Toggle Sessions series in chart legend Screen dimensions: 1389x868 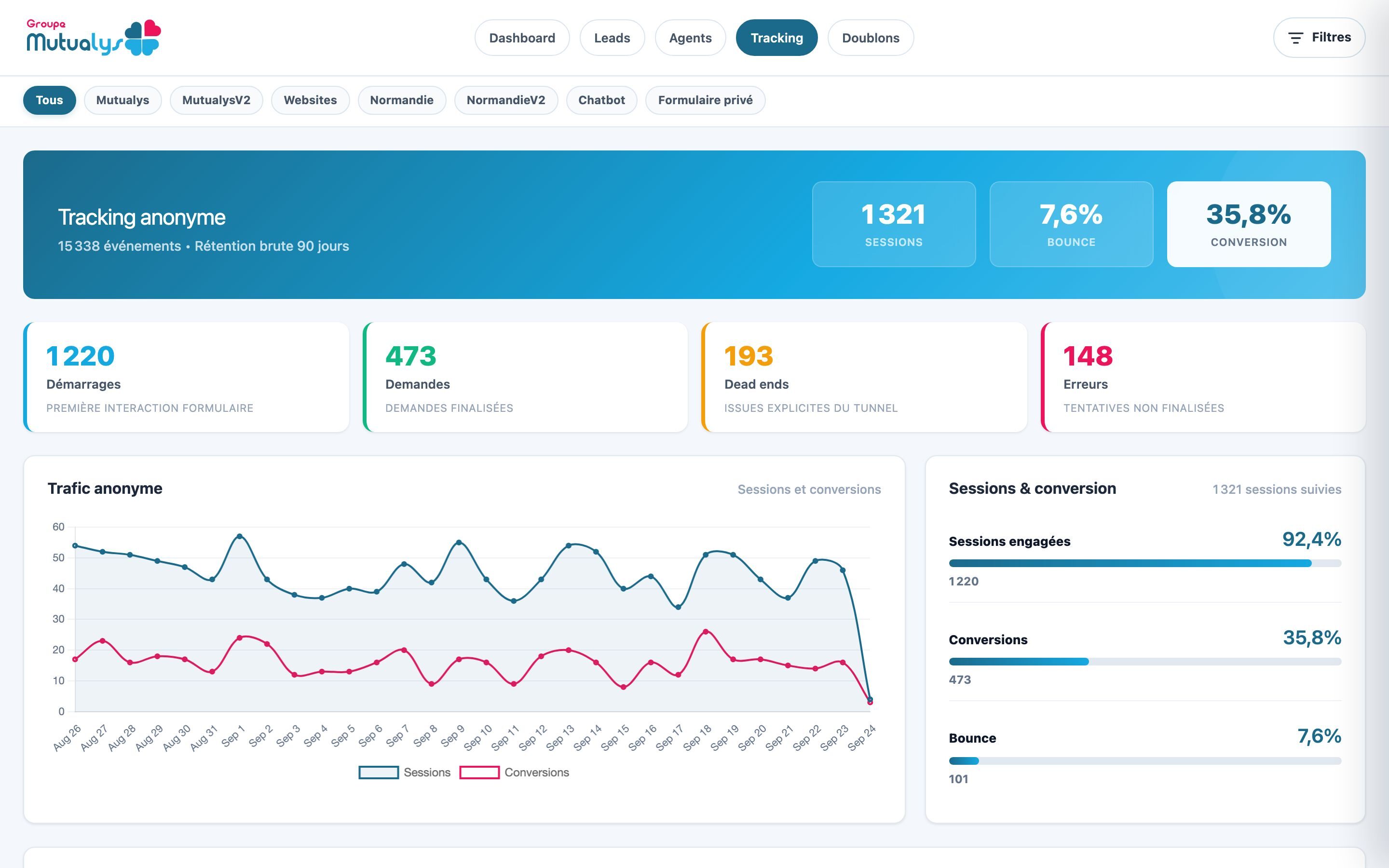coord(405,772)
